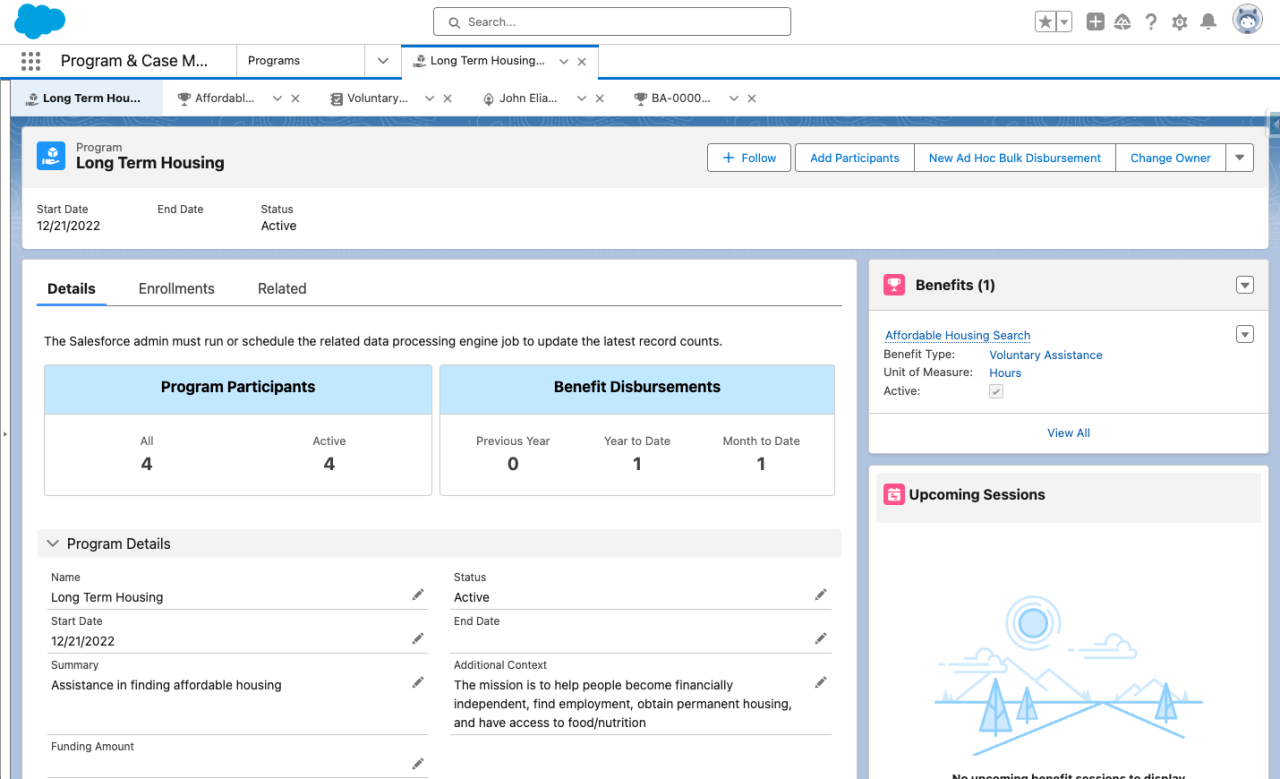Click the Upcoming Sessions calendar icon
The image size is (1280, 779).
tap(893, 495)
